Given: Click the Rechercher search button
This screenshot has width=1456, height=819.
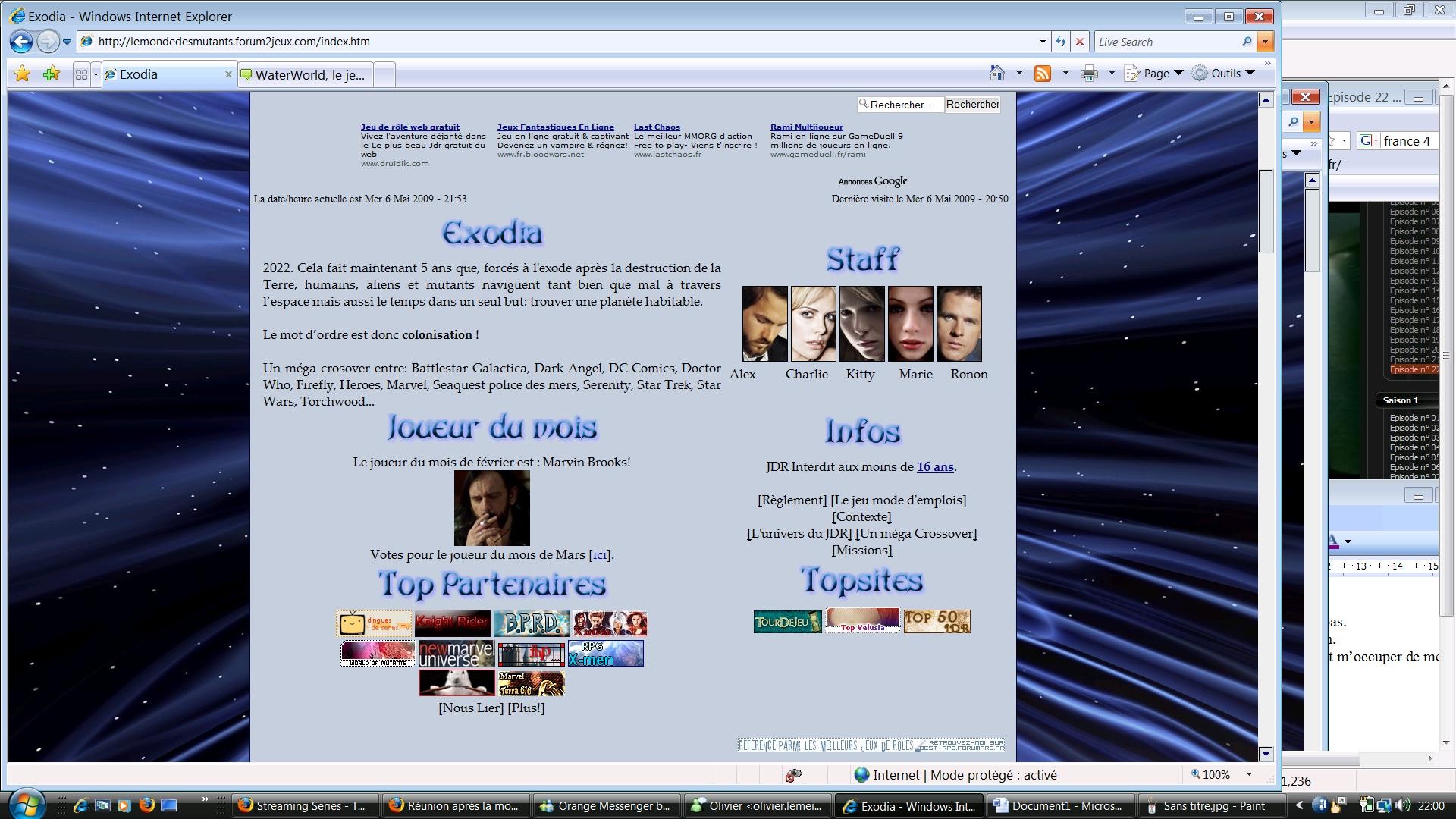Looking at the screenshot, I should (x=973, y=105).
